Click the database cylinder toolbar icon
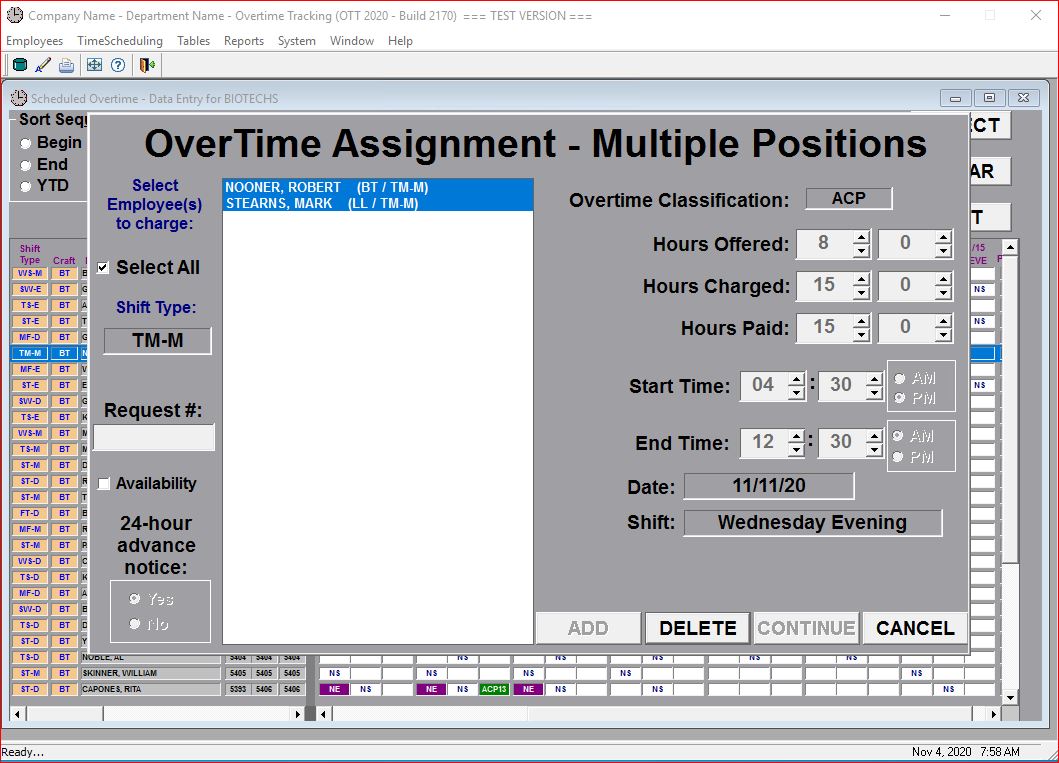 [x=20, y=65]
